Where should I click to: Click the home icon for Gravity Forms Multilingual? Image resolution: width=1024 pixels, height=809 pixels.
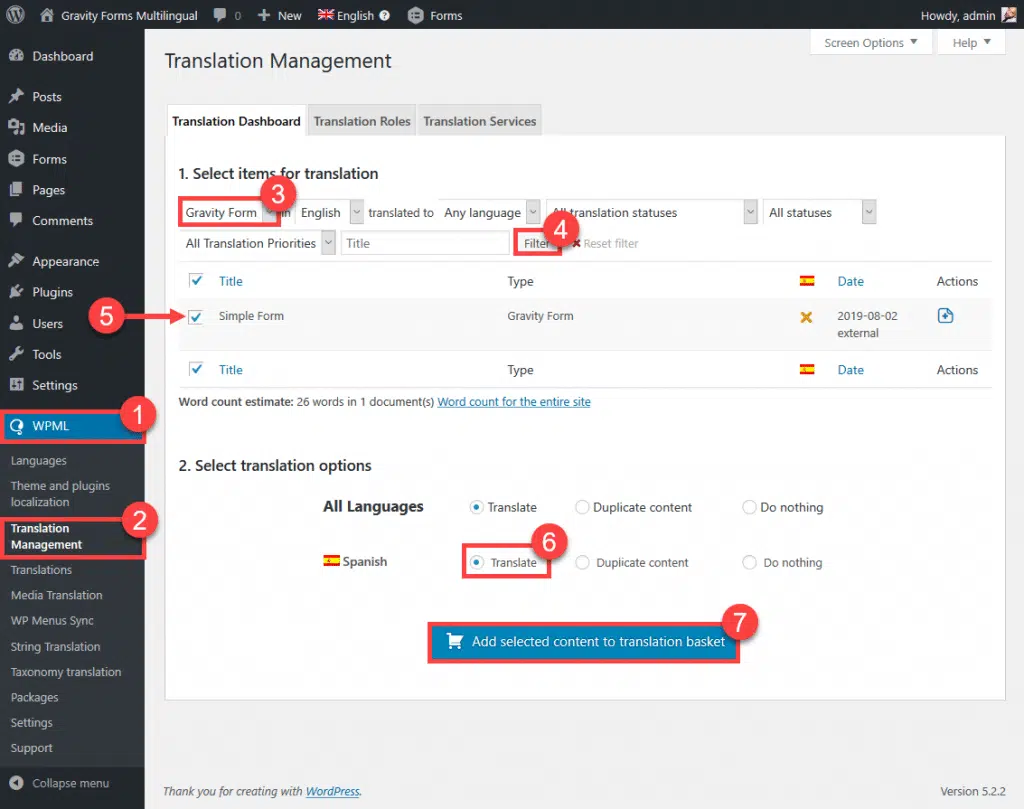pos(46,15)
